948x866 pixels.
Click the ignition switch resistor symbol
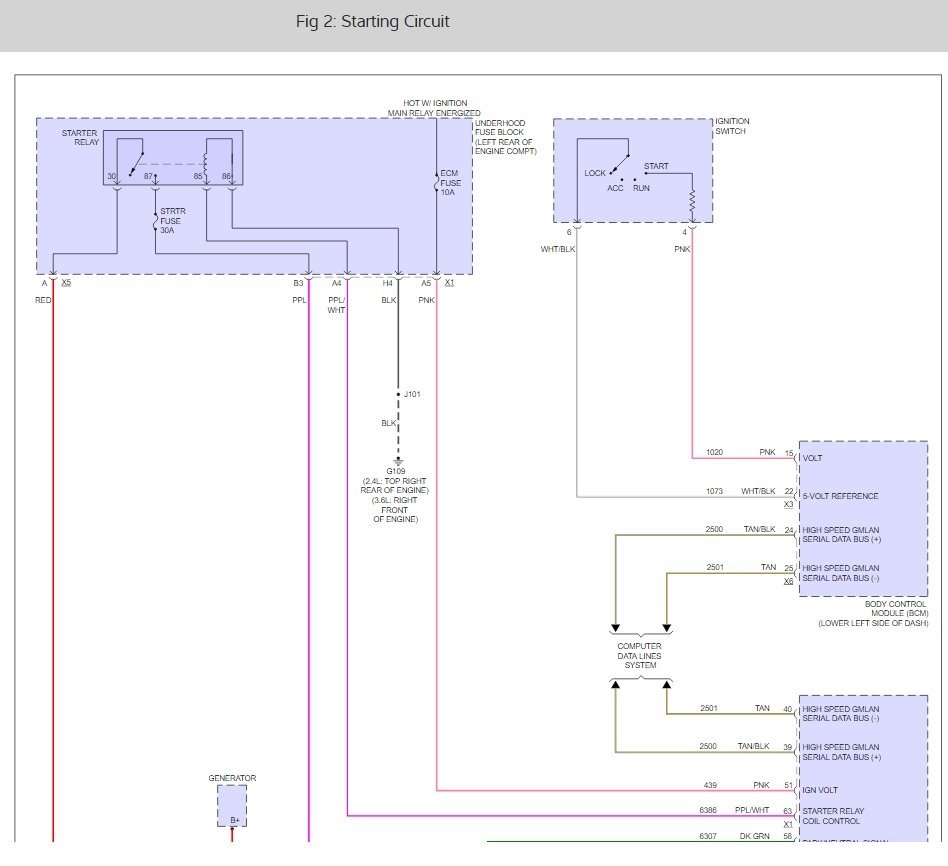(691, 202)
